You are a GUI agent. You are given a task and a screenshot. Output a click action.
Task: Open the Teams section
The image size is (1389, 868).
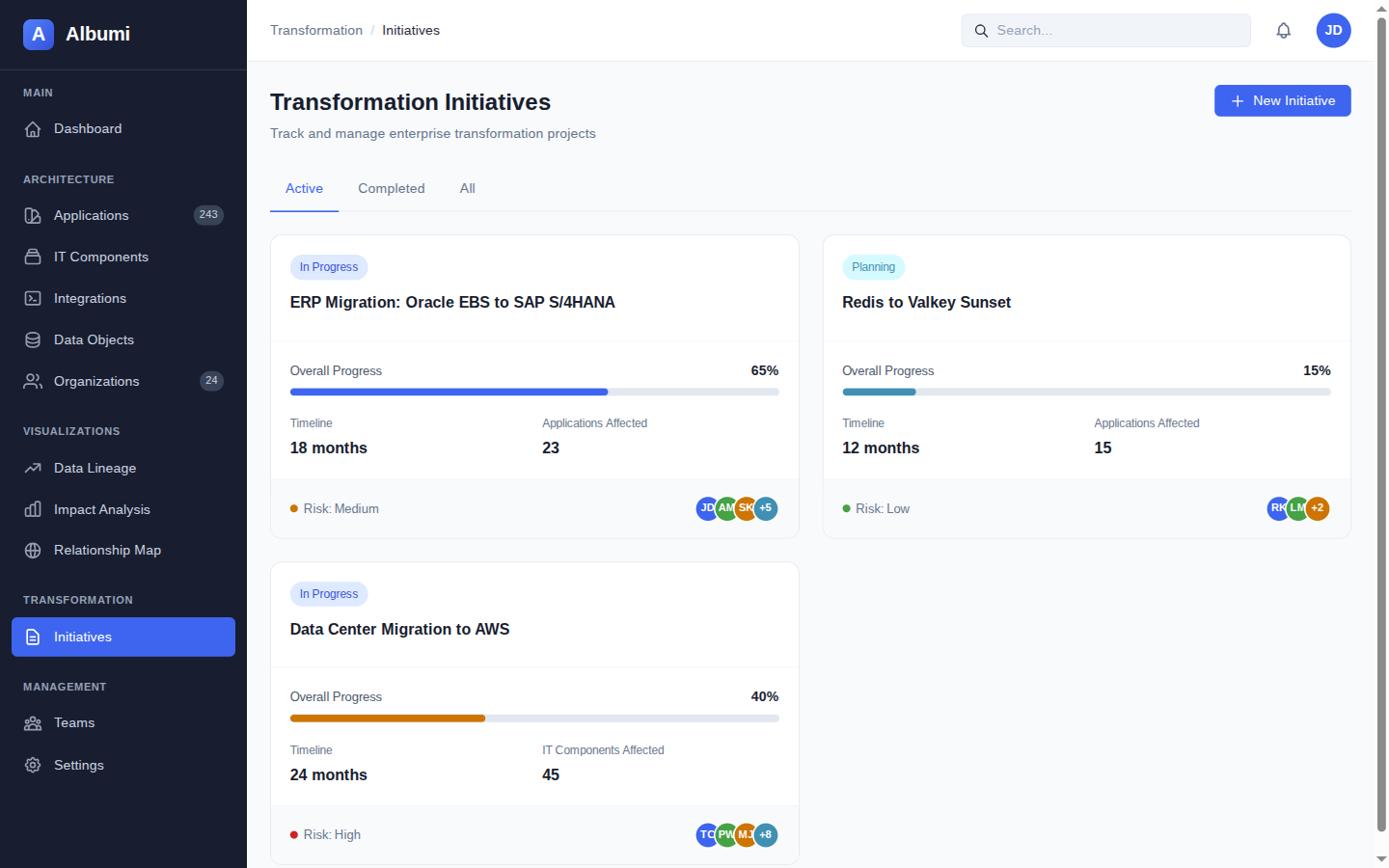tap(74, 722)
